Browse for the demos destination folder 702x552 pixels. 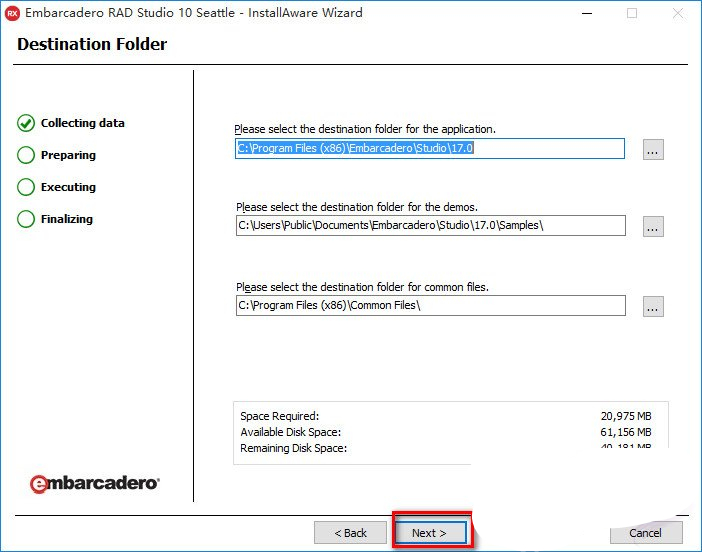653,227
